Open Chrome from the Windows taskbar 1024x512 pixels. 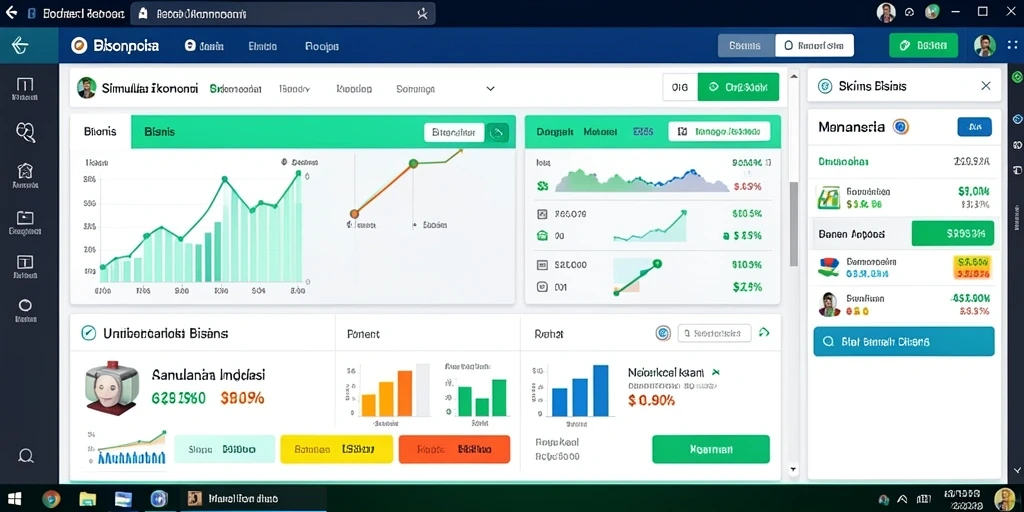point(51,499)
